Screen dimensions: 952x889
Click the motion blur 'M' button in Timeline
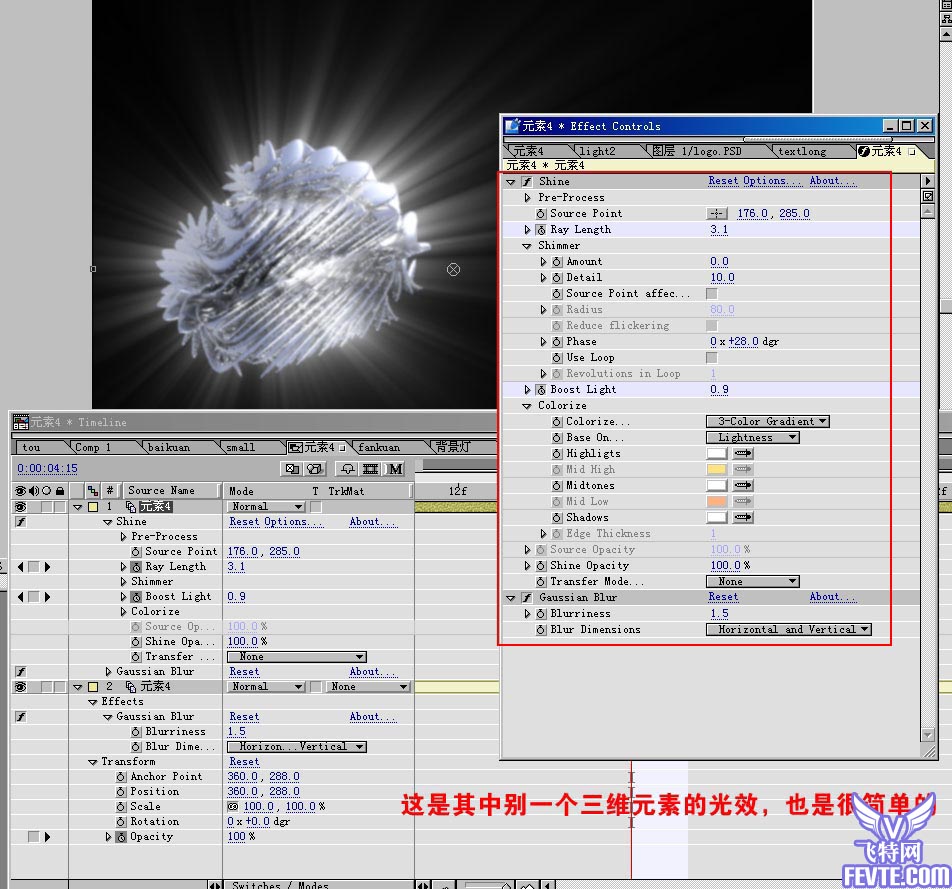point(395,469)
